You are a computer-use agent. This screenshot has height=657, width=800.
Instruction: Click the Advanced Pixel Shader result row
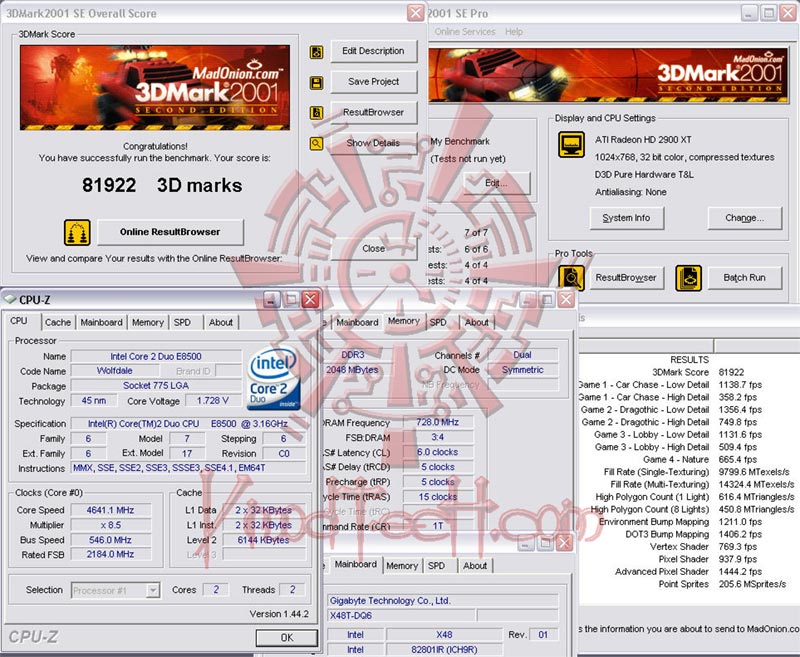pos(688,572)
